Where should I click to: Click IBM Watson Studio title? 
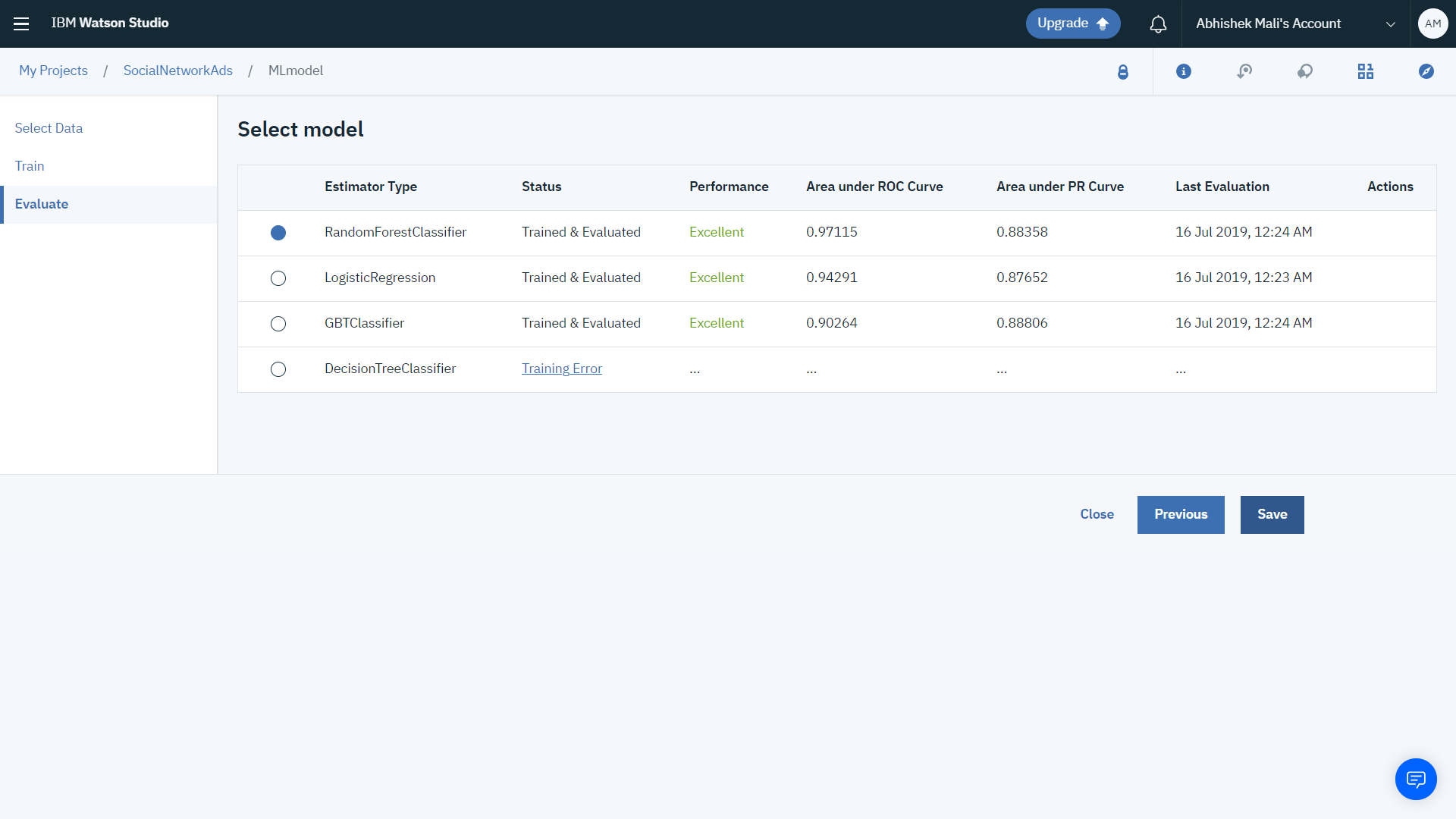[110, 23]
